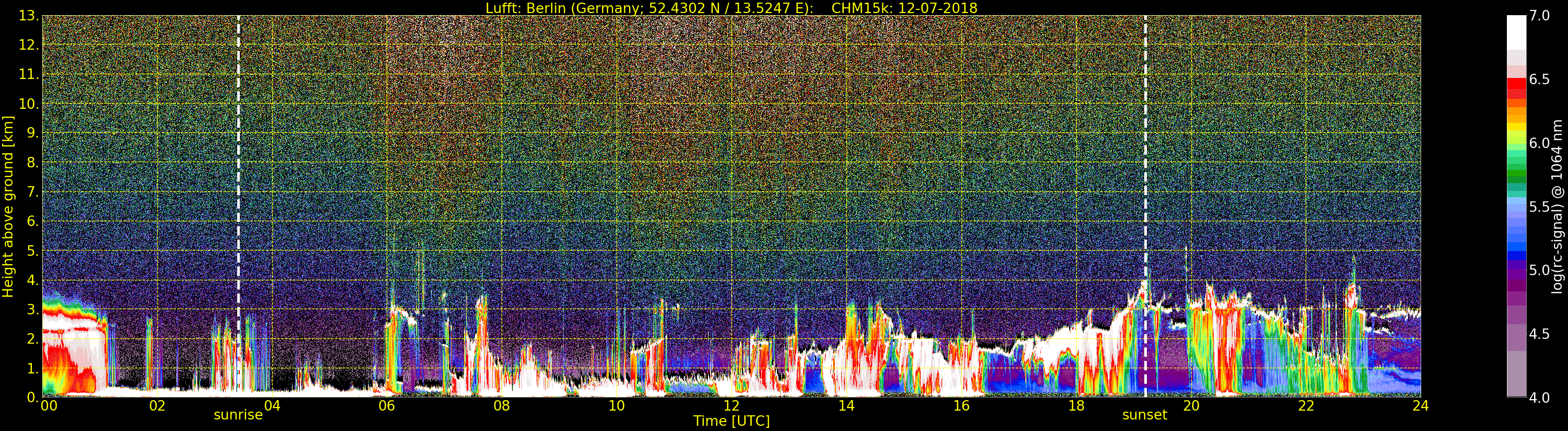Click the white dashed sunset line
The width and height of the screenshot is (1568, 431).
click(x=1145, y=207)
